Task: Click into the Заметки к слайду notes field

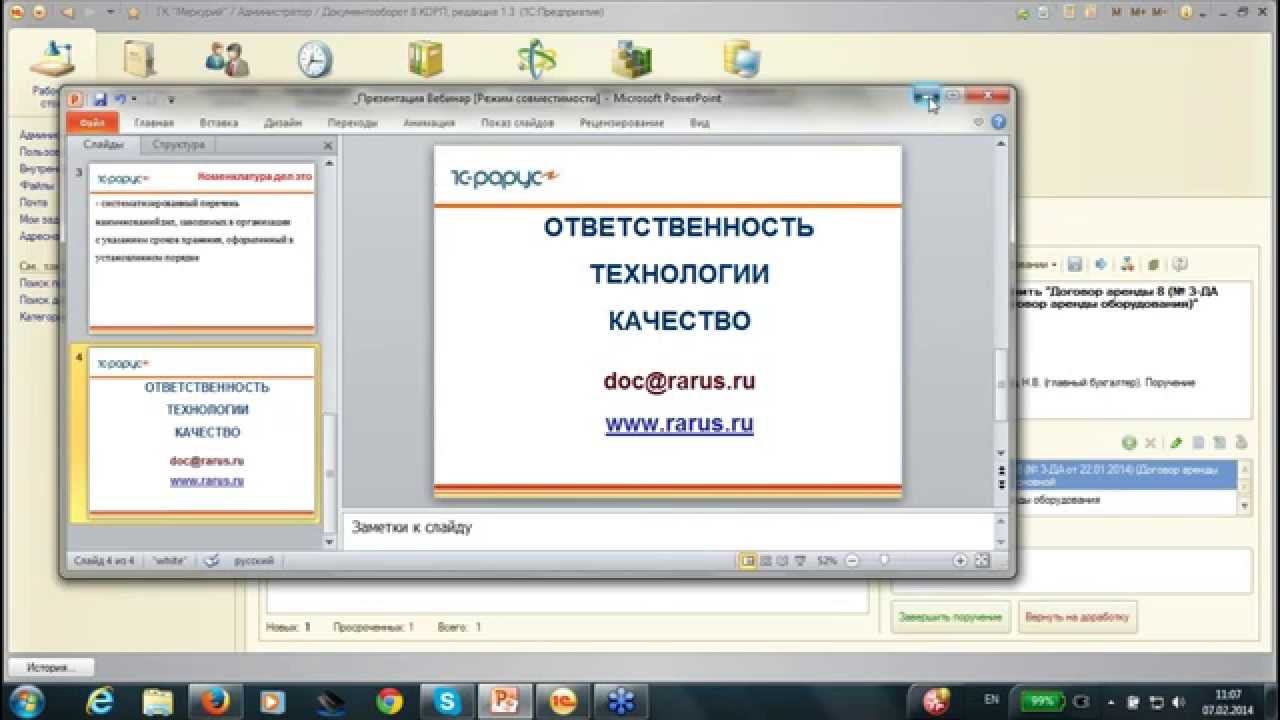Action: (668, 528)
